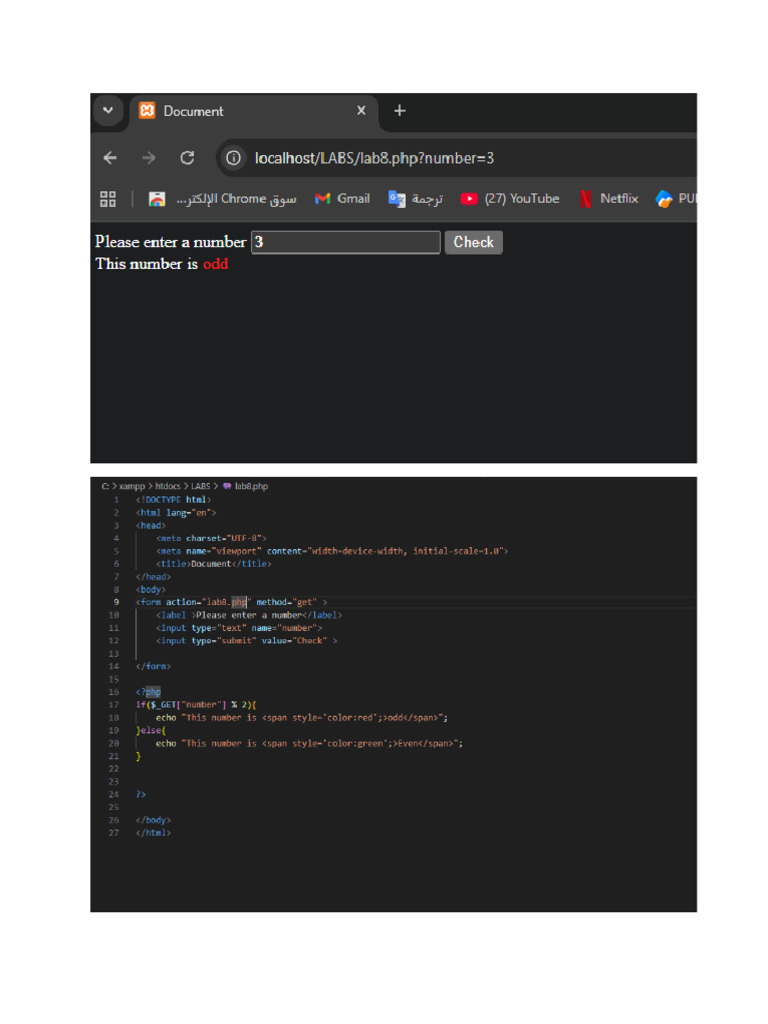Screen dimensions: 768x1024
Task: Click 'xampp' in the editor breadcrumb
Action: 132,486
